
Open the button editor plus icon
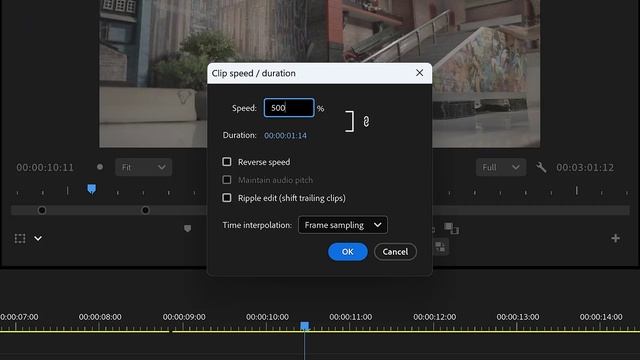tap(616, 238)
